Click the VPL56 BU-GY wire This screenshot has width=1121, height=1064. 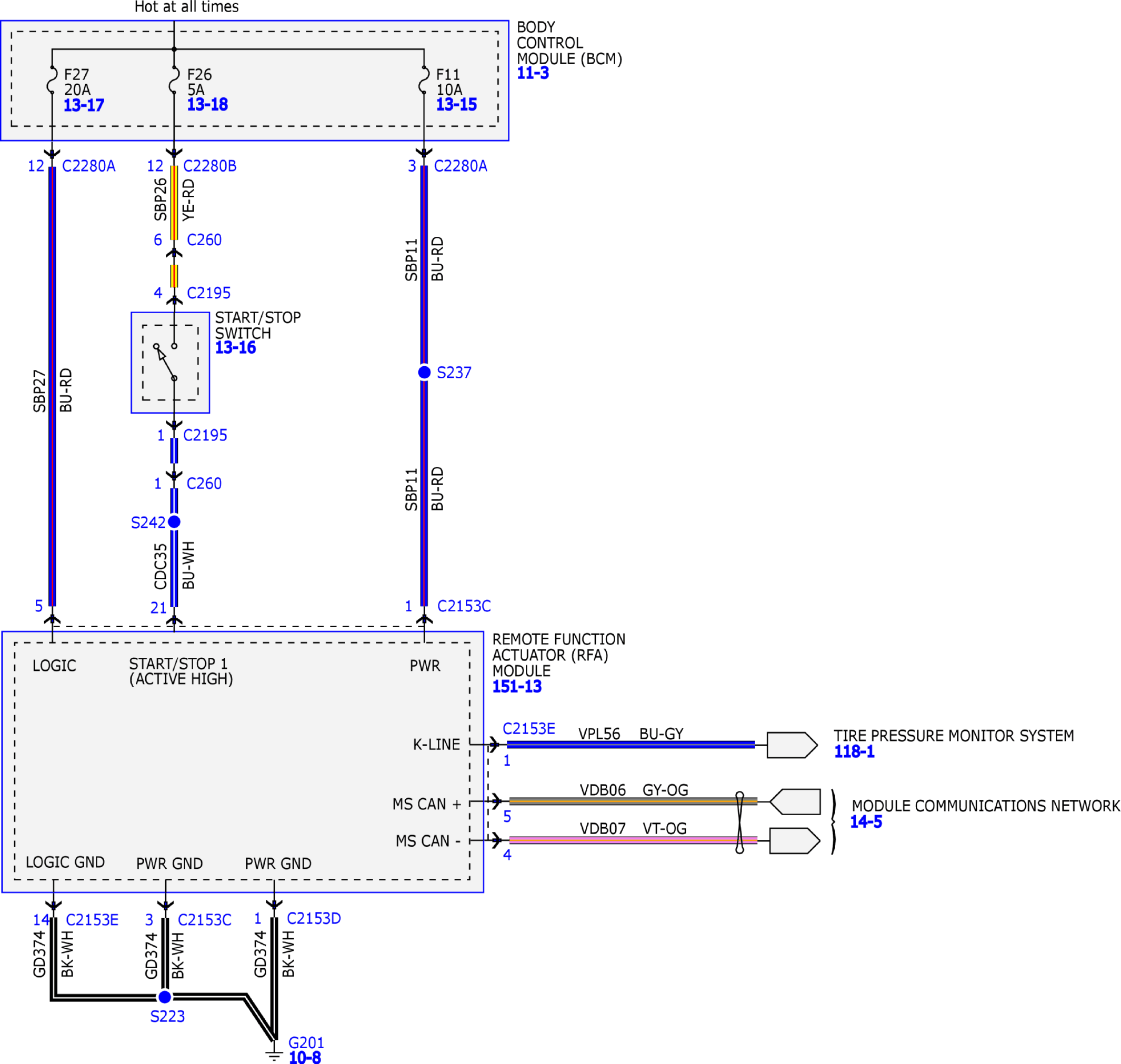pos(631,745)
